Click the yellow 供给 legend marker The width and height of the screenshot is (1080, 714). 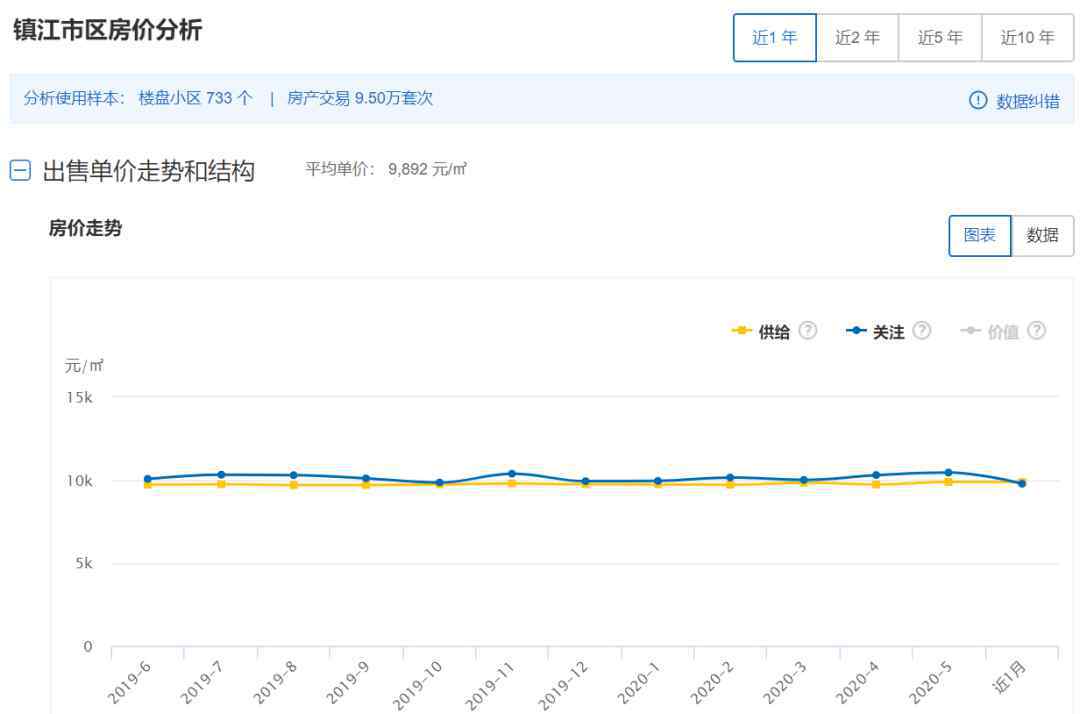coord(742,331)
